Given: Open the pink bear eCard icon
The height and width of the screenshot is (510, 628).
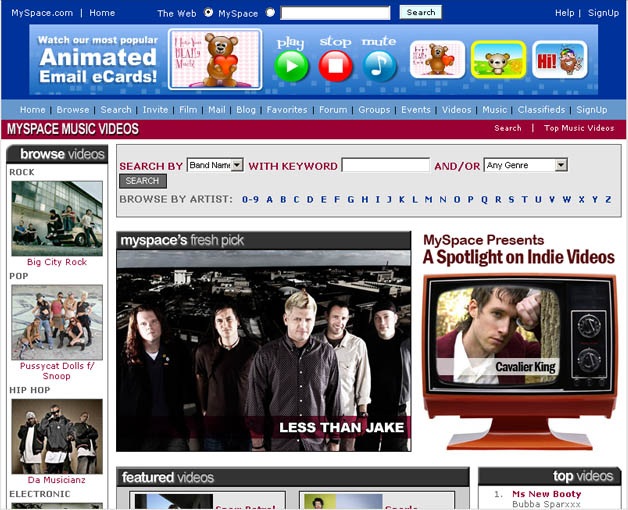Looking at the screenshot, I should click(x=437, y=59).
